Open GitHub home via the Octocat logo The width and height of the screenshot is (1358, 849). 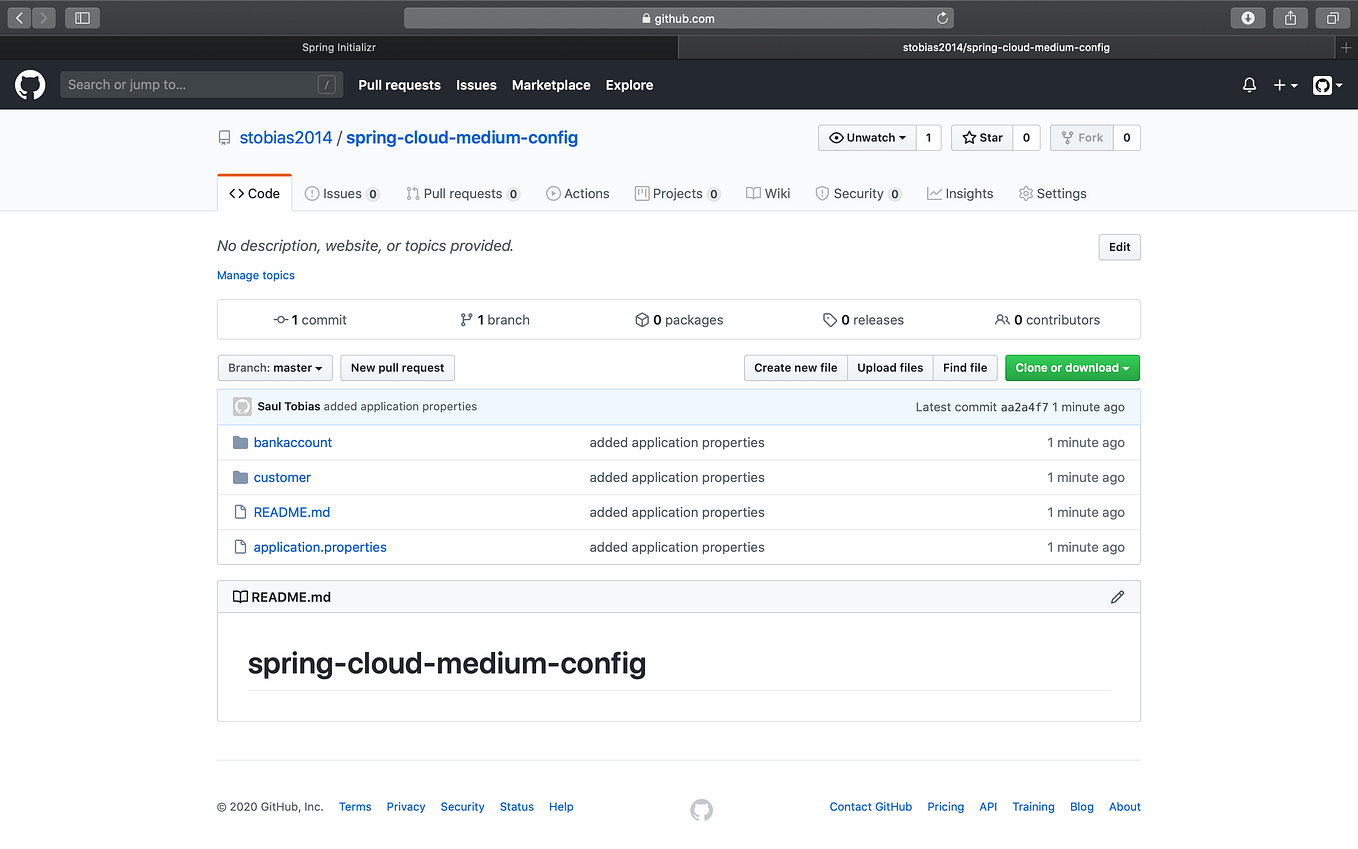click(x=30, y=84)
